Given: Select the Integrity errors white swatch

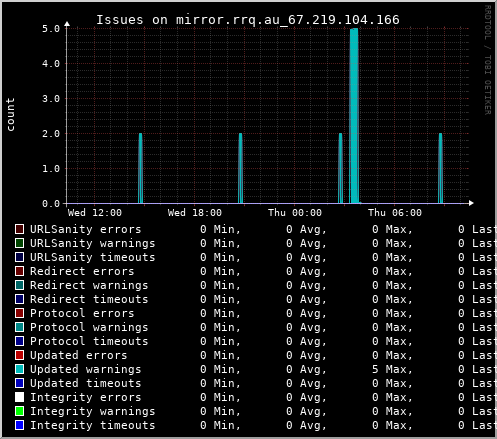Looking at the screenshot, I should coord(20,397).
